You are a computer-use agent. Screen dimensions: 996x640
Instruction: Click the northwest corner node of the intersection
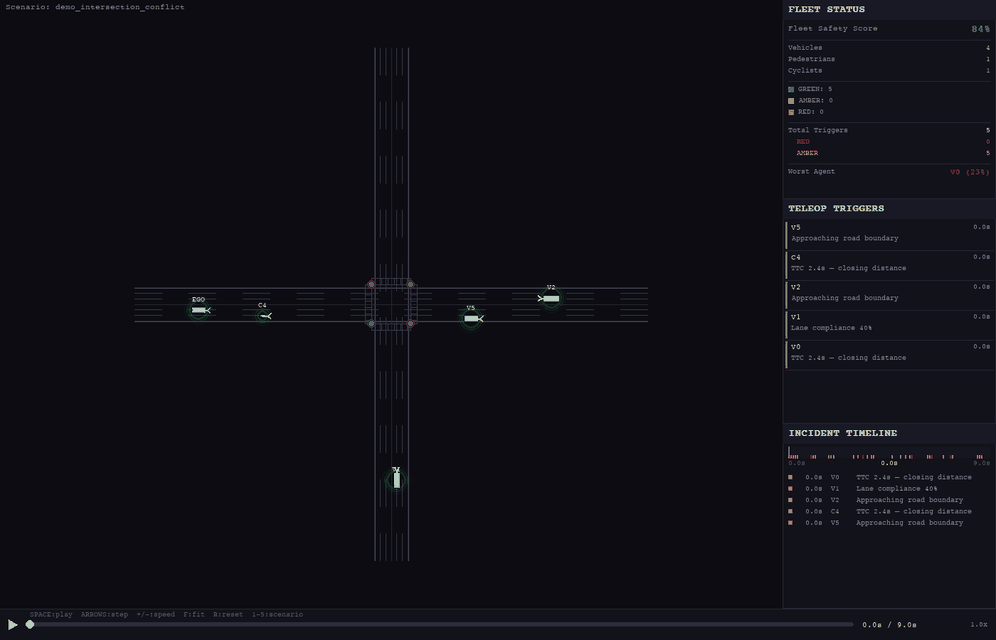371,284
